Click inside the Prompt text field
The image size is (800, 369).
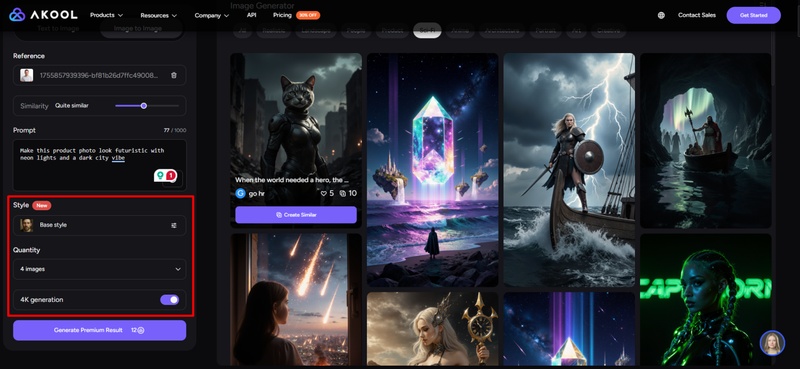point(99,165)
